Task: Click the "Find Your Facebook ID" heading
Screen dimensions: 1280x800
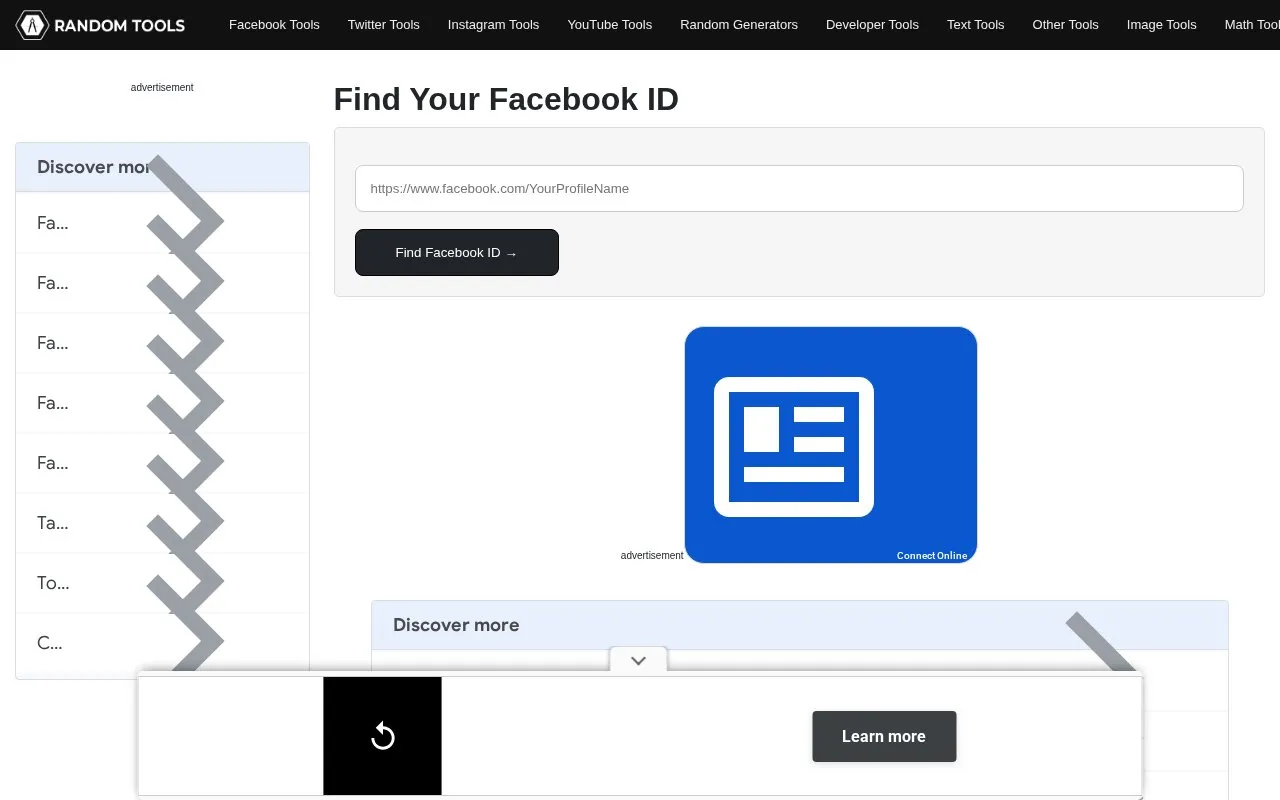Action: click(x=506, y=99)
